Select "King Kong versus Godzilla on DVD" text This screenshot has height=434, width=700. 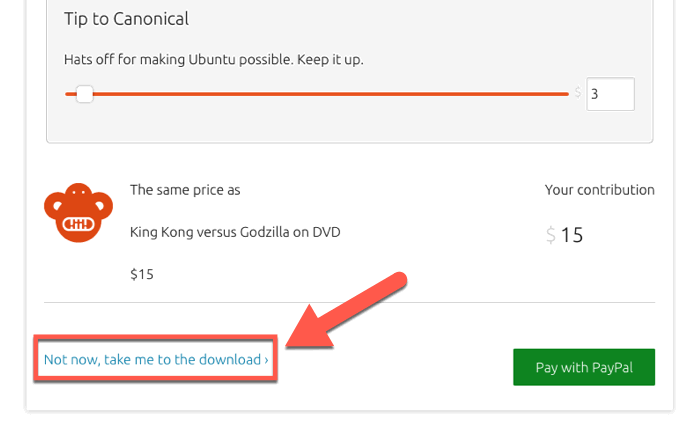click(235, 232)
